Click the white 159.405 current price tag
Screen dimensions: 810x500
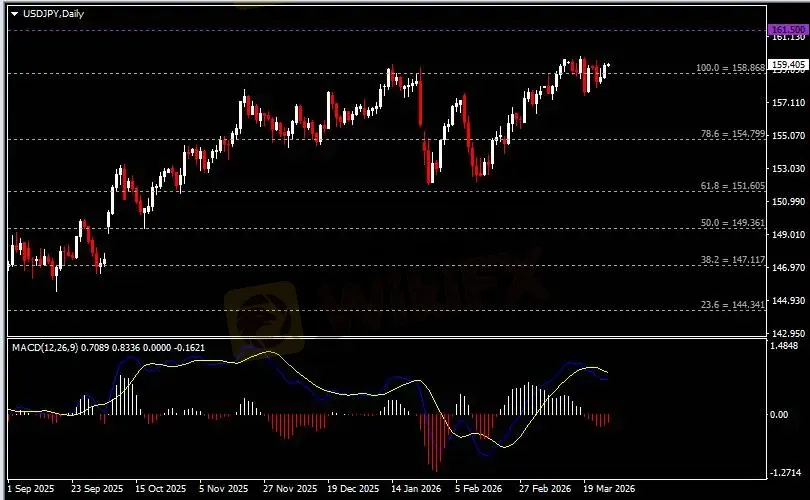787,62
